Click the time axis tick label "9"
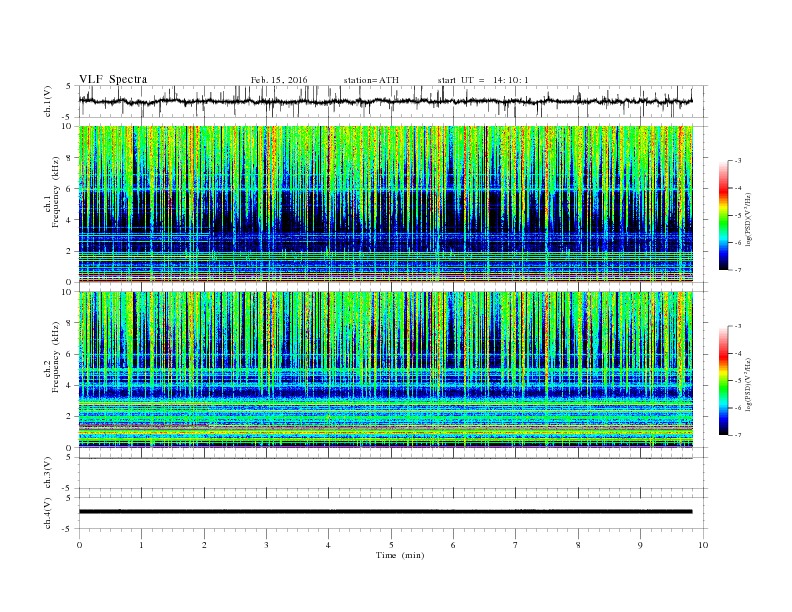The width and height of the screenshot is (792, 612). point(640,545)
